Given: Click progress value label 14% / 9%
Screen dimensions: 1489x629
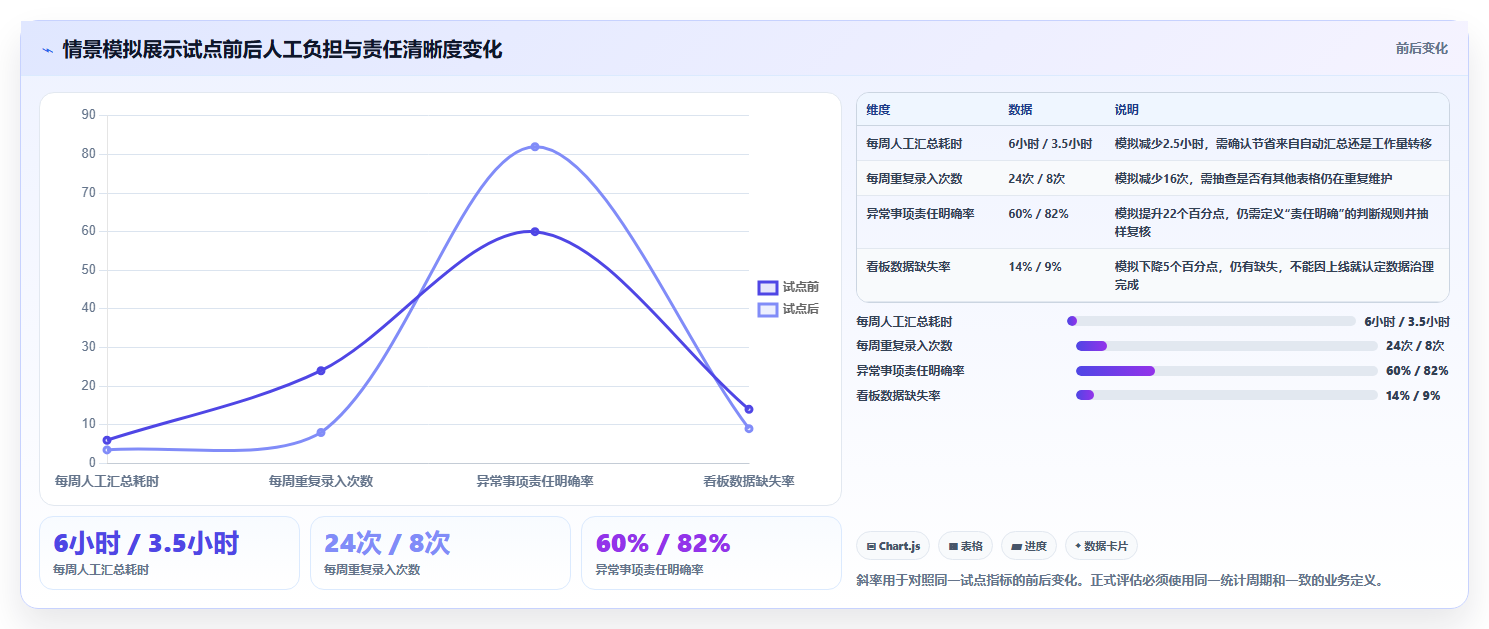Looking at the screenshot, I should 1413,395.
